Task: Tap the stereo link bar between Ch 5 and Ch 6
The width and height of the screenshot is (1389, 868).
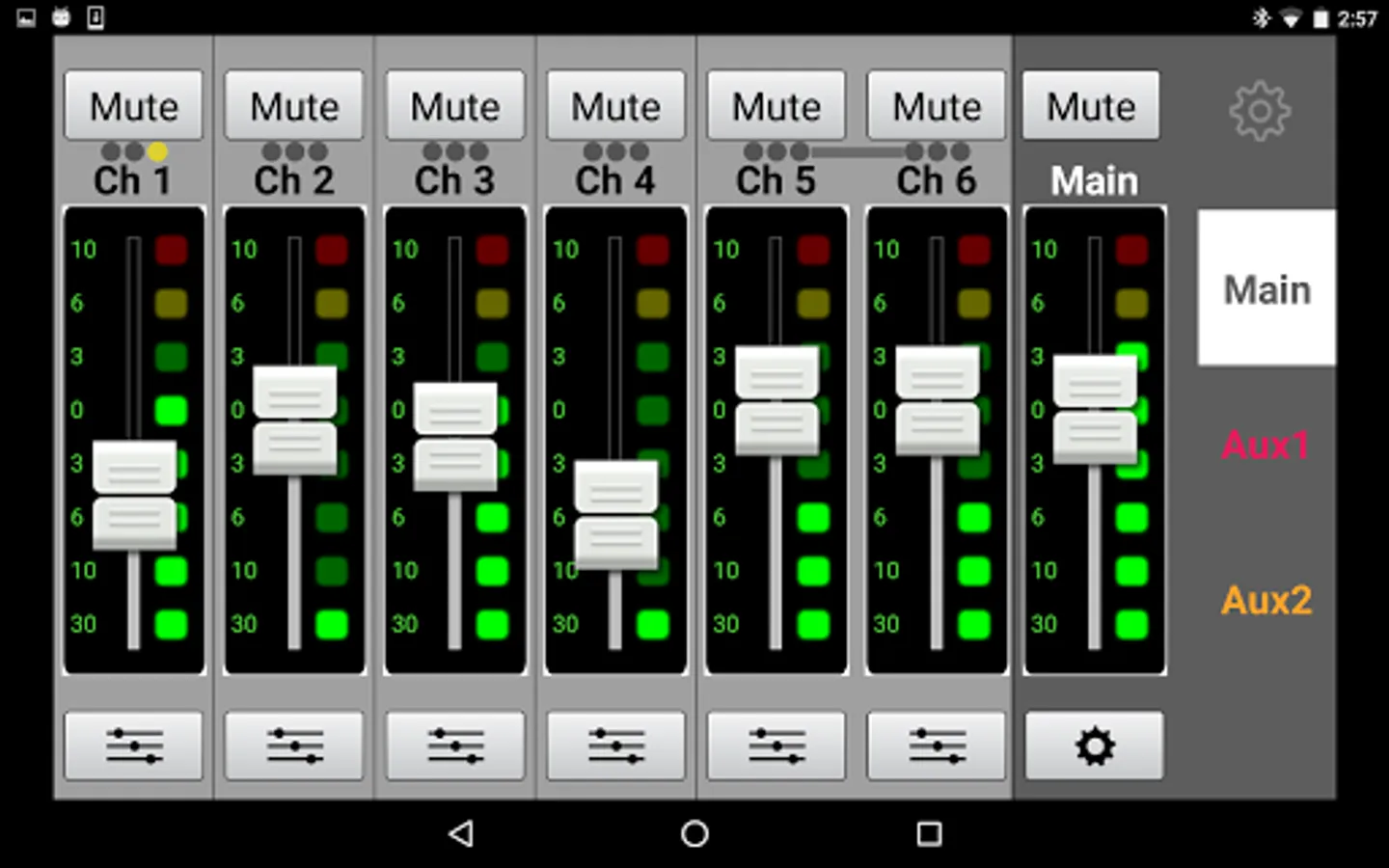Action: (x=858, y=151)
